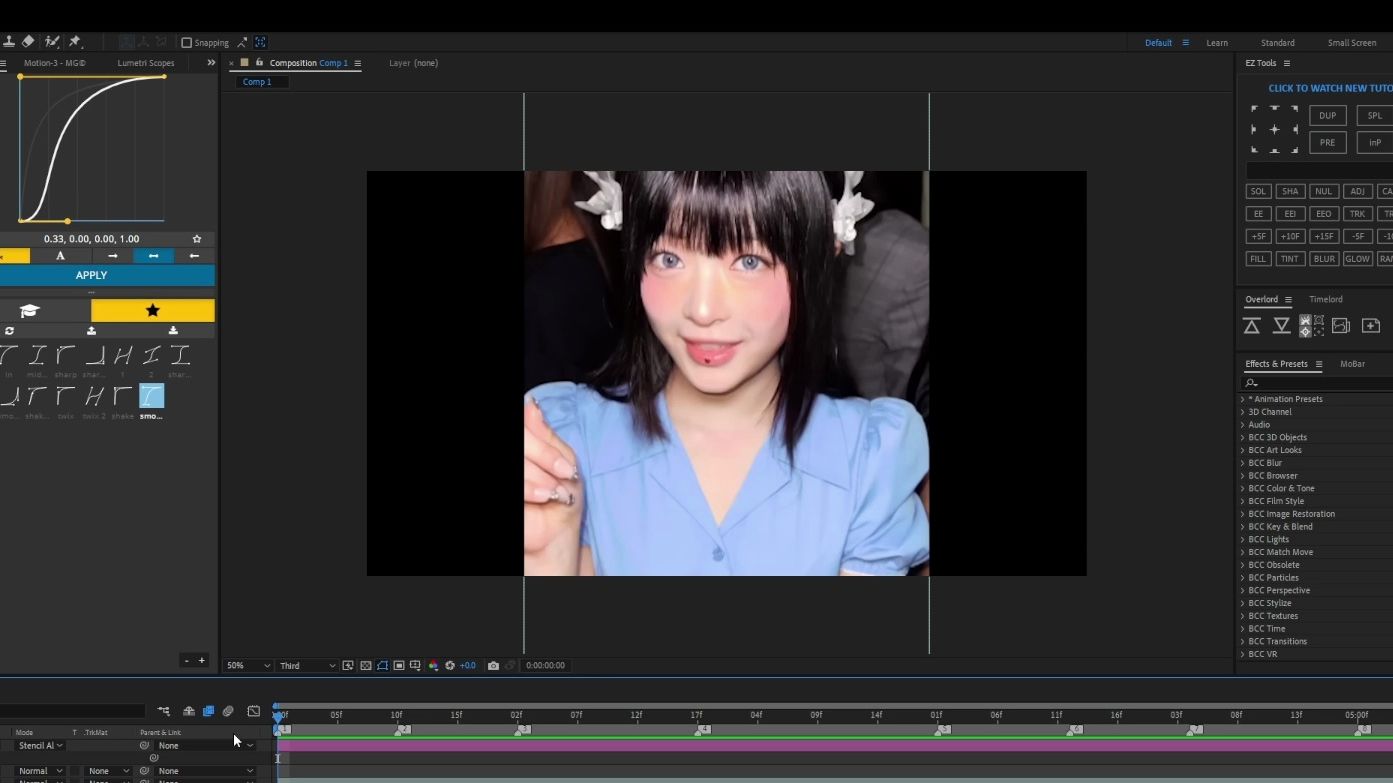Toggle frame blending in the timeline
Screen dimensions: 1393x783
click(x=208, y=712)
